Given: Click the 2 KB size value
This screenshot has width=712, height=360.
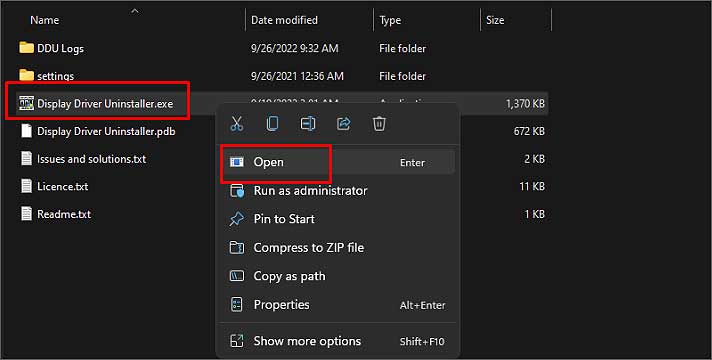Looking at the screenshot, I should (x=534, y=159).
